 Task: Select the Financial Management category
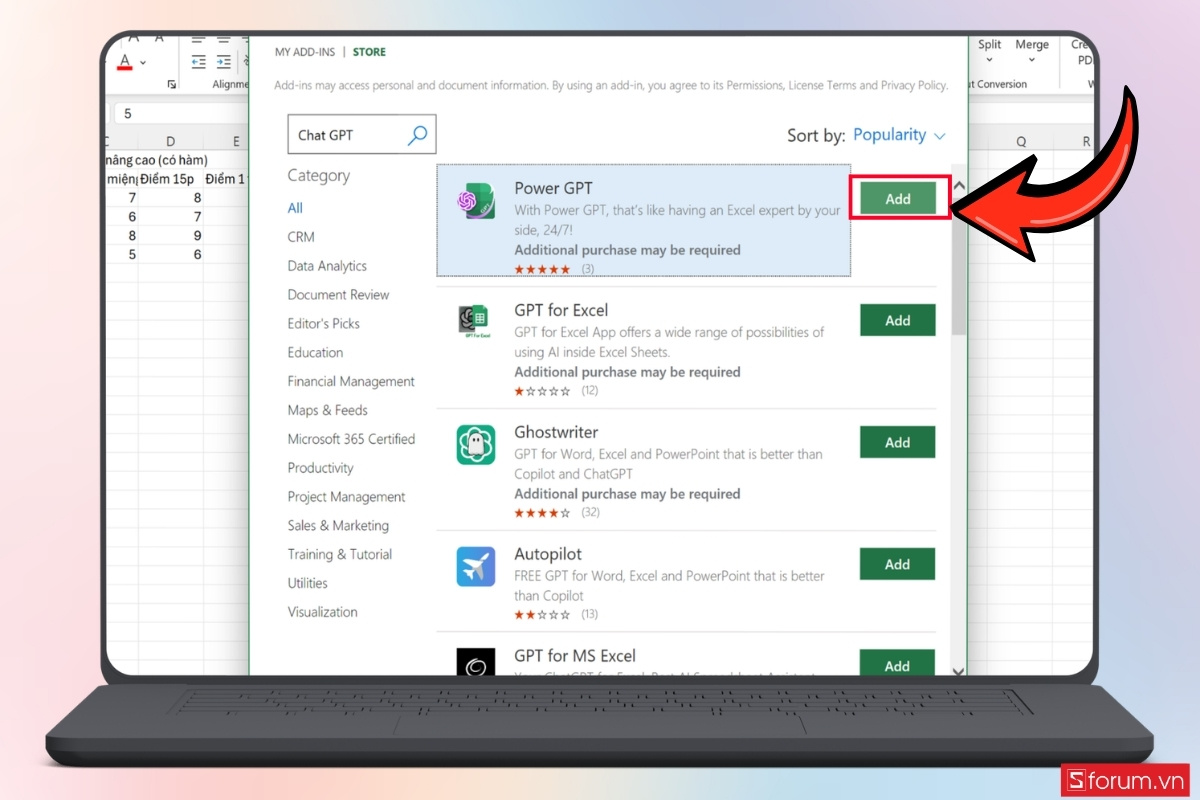click(351, 381)
